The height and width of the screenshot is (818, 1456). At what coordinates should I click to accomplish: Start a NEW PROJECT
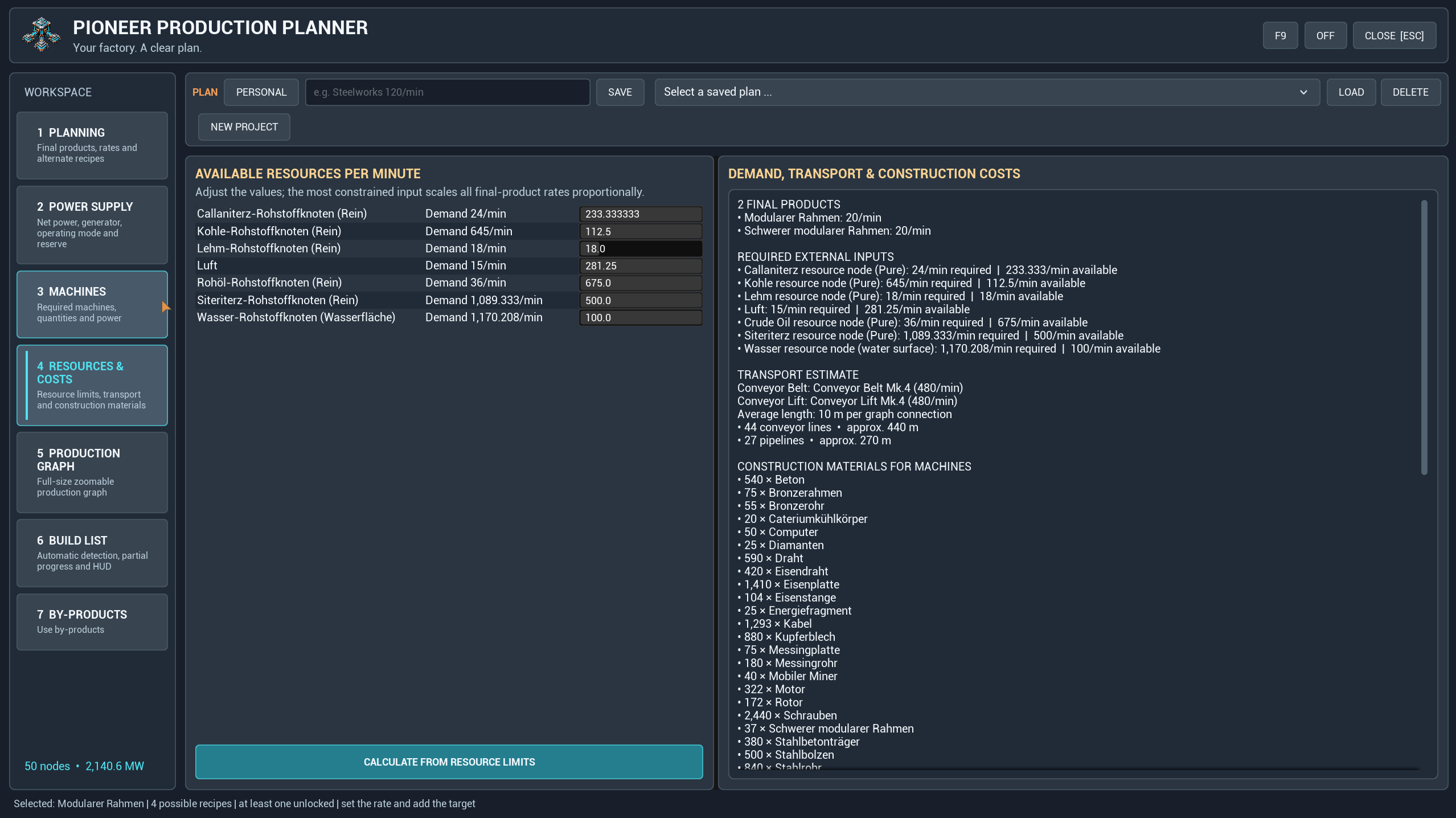click(244, 127)
